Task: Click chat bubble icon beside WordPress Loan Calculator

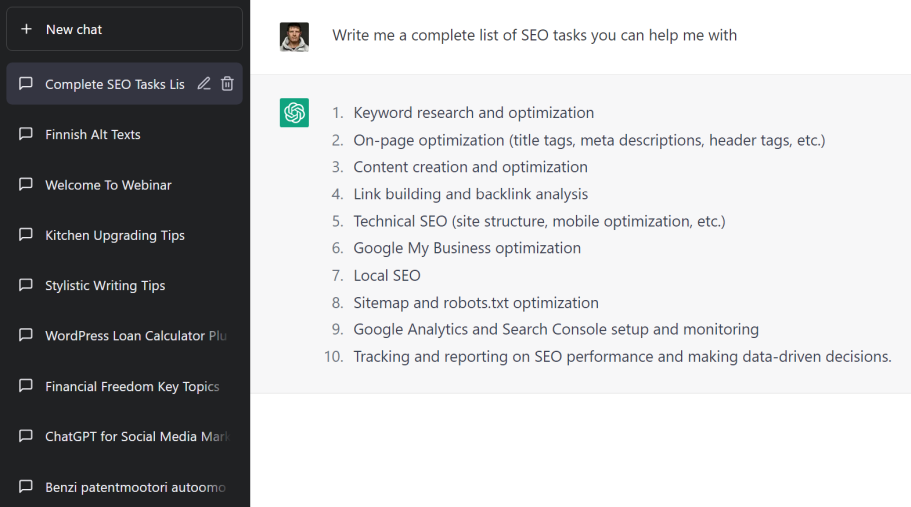Action: pyautogui.click(x=26, y=335)
